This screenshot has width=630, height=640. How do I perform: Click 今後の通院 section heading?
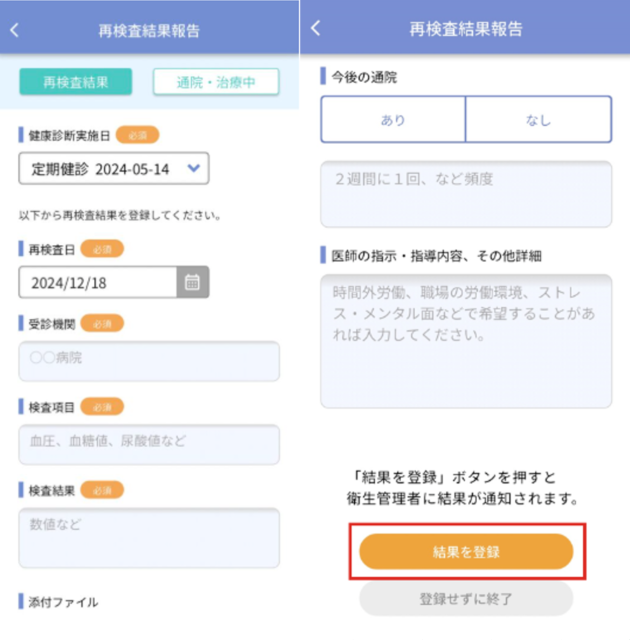pyautogui.click(x=364, y=77)
